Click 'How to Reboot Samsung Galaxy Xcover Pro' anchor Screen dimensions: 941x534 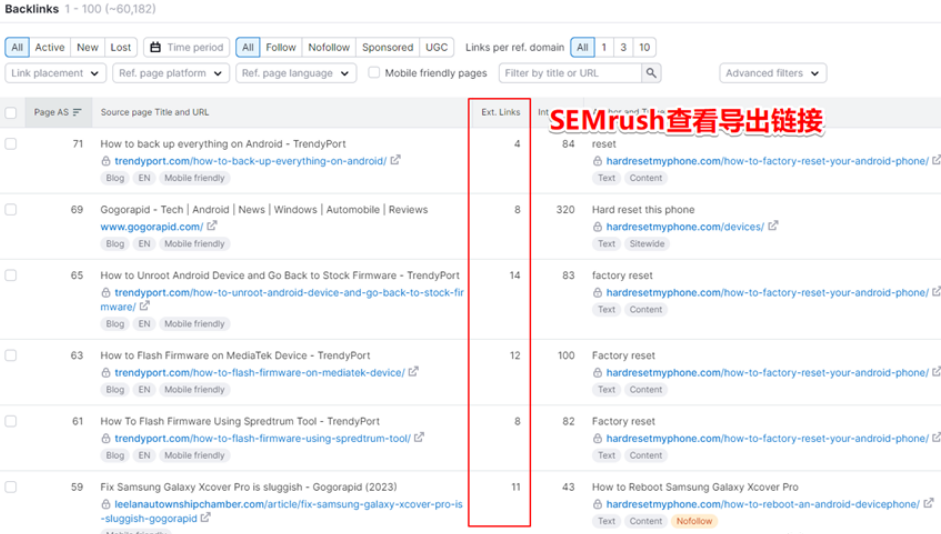695,487
